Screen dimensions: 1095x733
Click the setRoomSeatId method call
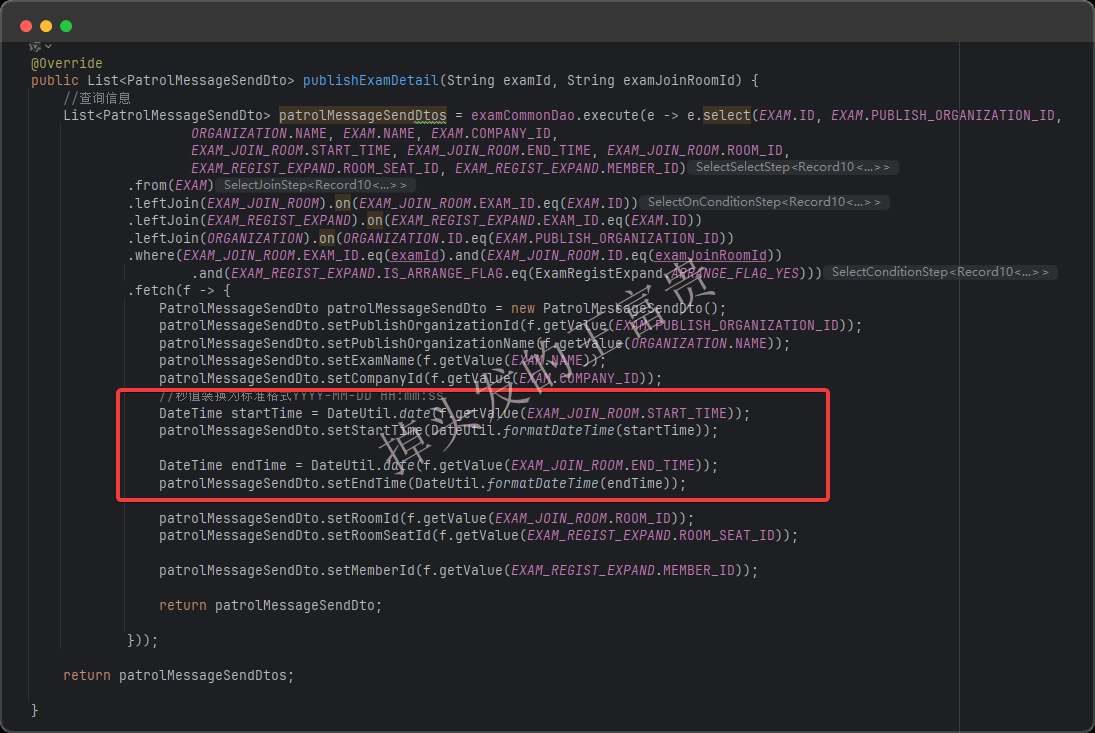pos(378,535)
